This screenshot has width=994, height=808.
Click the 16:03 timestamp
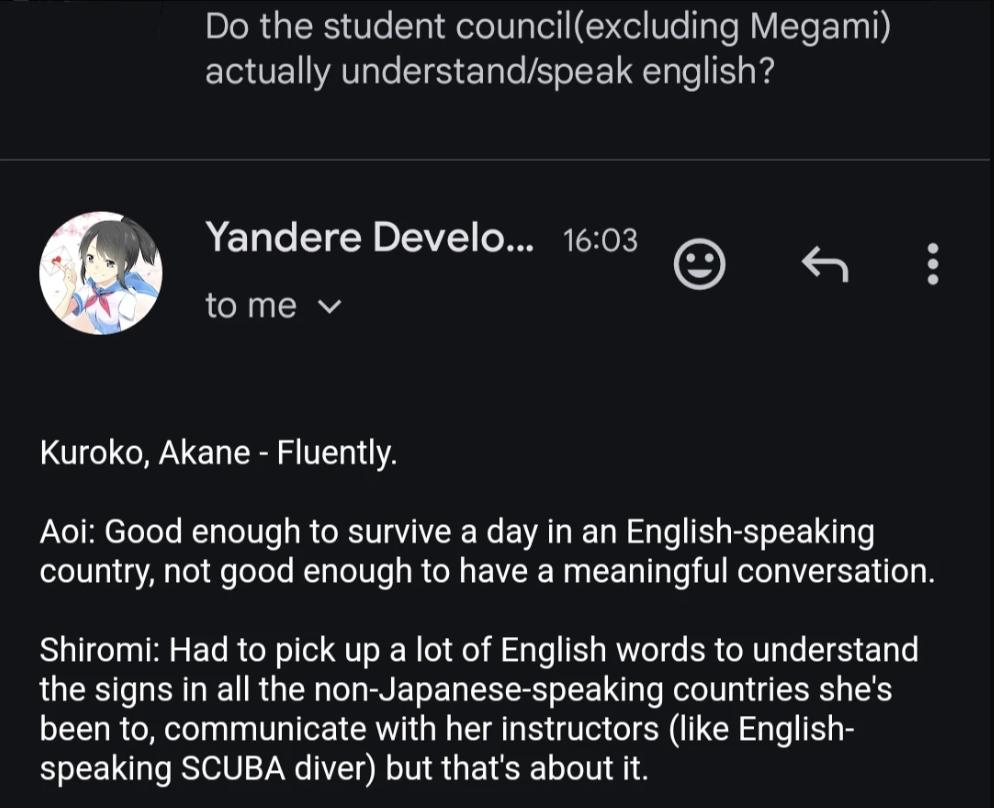click(600, 240)
